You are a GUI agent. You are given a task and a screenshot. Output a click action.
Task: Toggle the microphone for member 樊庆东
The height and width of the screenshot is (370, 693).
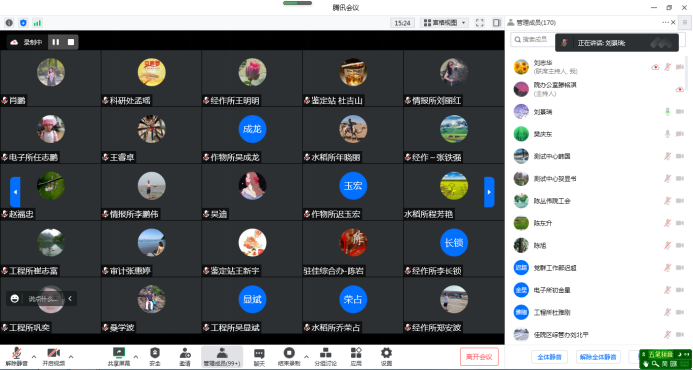(x=667, y=134)
